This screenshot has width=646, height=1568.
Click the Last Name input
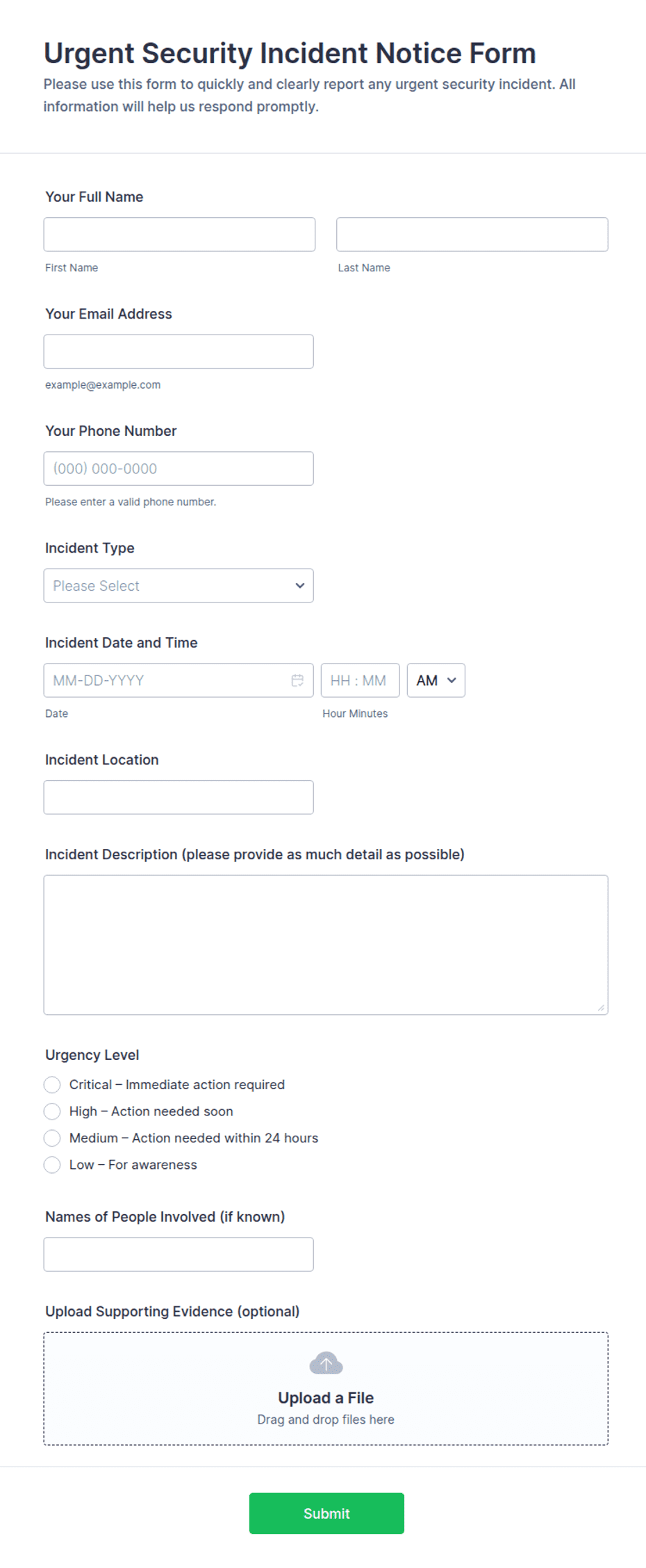point(472,235)
